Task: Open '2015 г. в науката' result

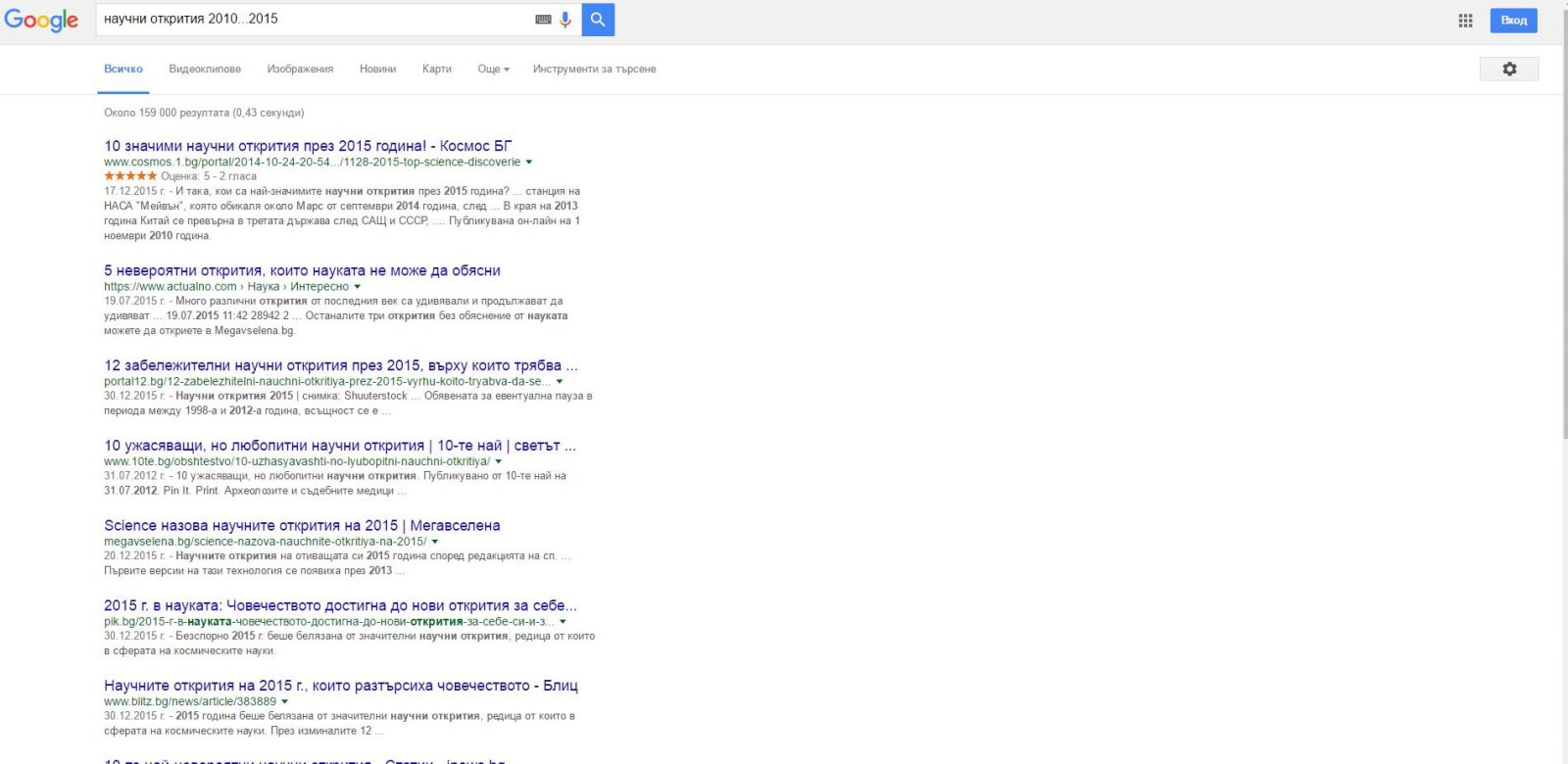Action: [340, 606]
